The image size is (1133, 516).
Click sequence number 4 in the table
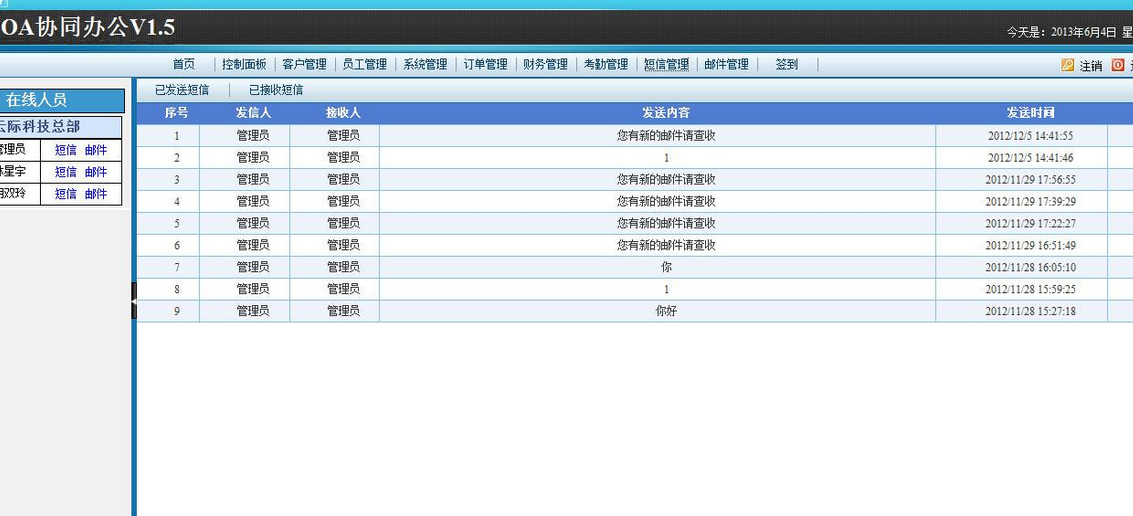tap(176, 202)
